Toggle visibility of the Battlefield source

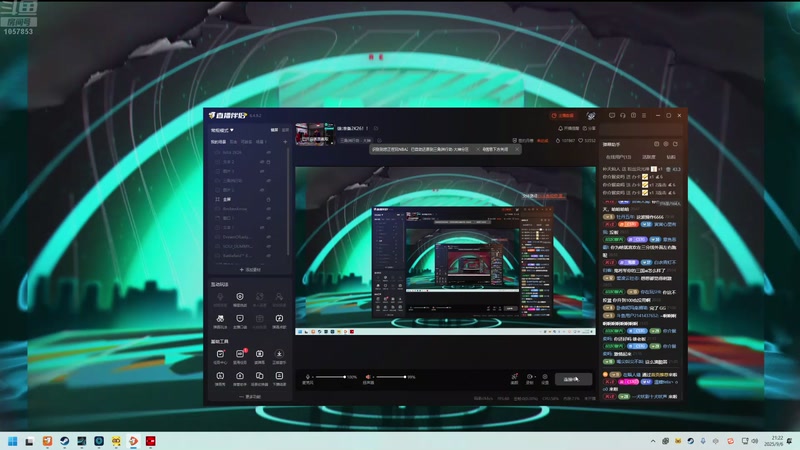(x=268, y=256)
